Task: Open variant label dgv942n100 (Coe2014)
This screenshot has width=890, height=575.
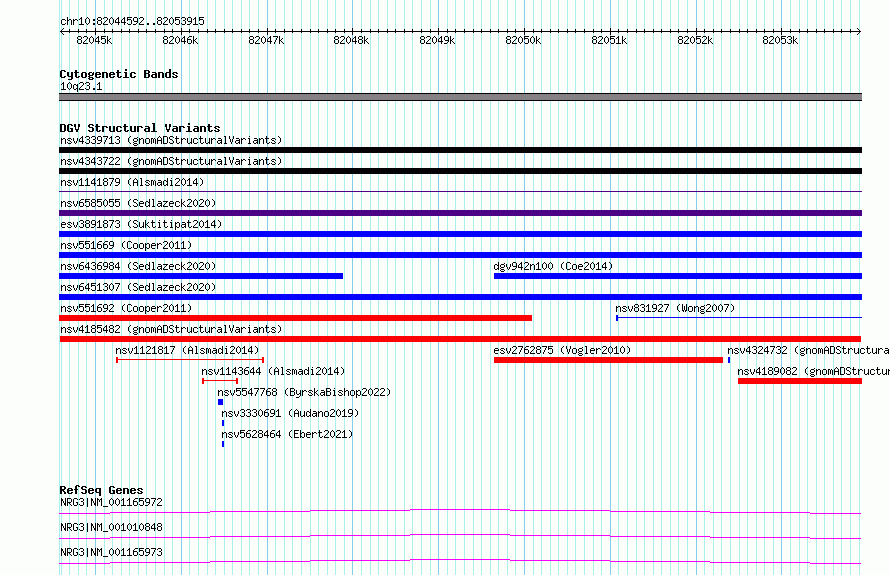Action: (x=553, y=266)
